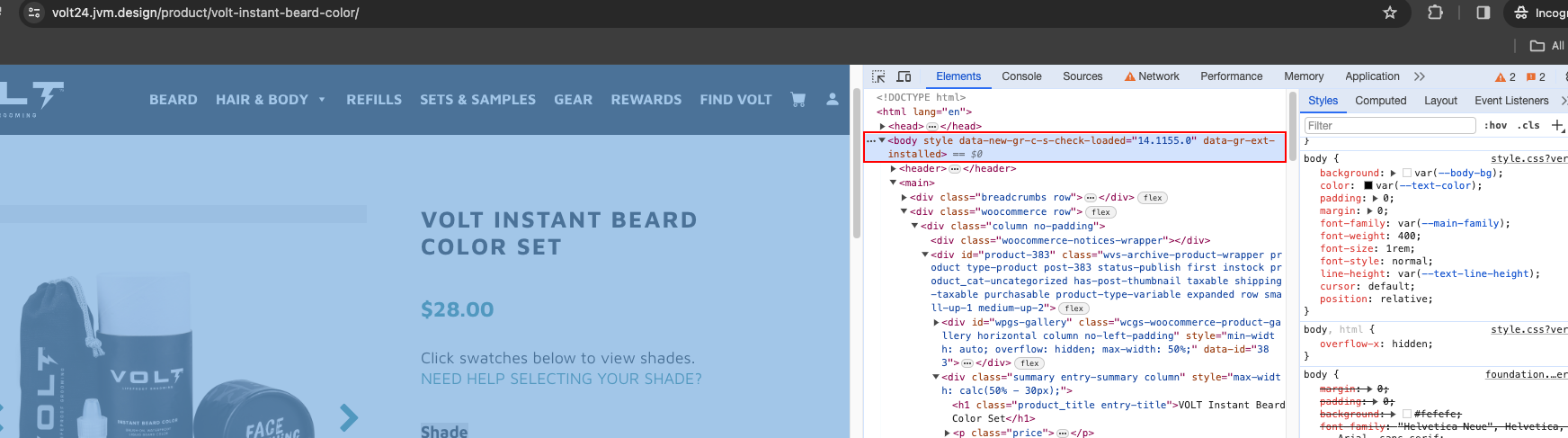This screenshot has height=438, width=1568.
Task: Go to next product gallery image arrow
Action: point(349,416)
